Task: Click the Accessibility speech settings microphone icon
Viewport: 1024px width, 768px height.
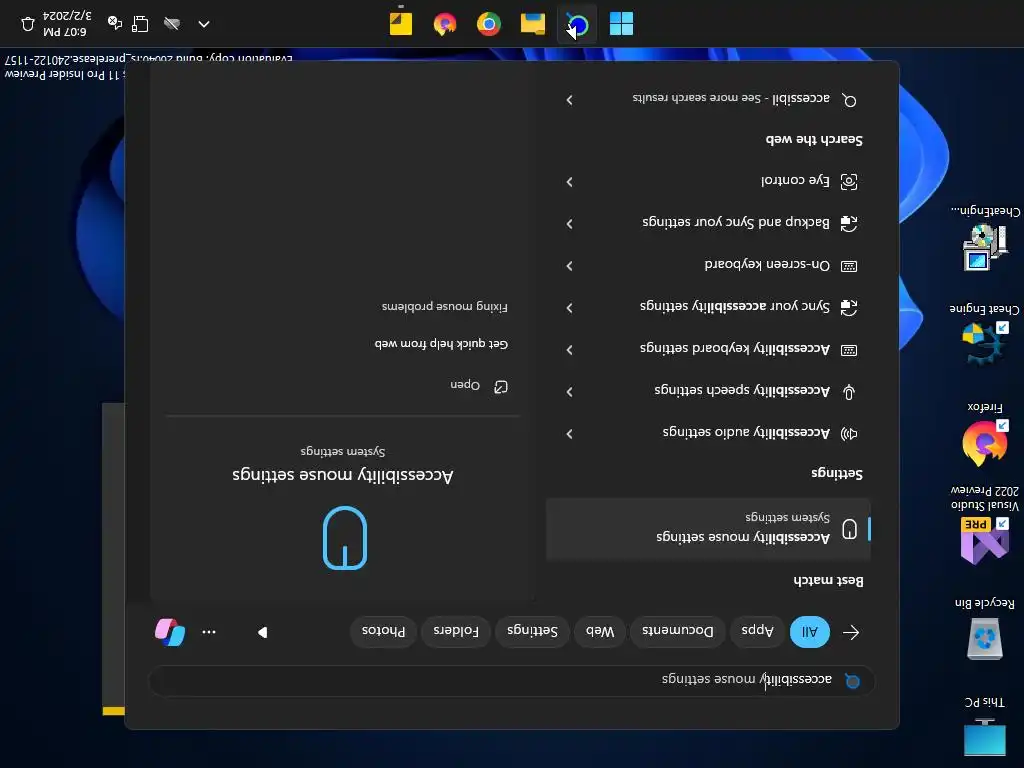Action: tap(849, 392)
